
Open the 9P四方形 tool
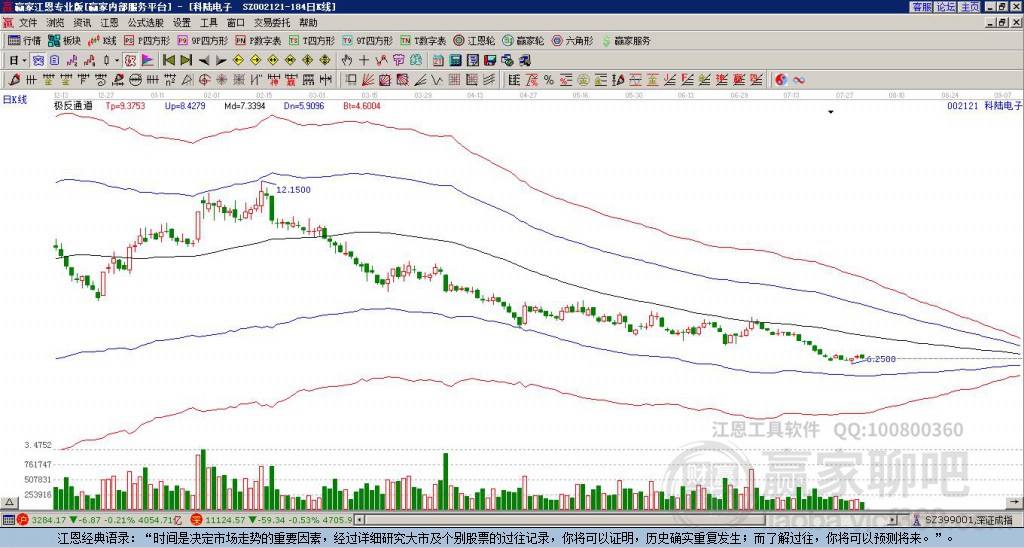tap(202, 40)
